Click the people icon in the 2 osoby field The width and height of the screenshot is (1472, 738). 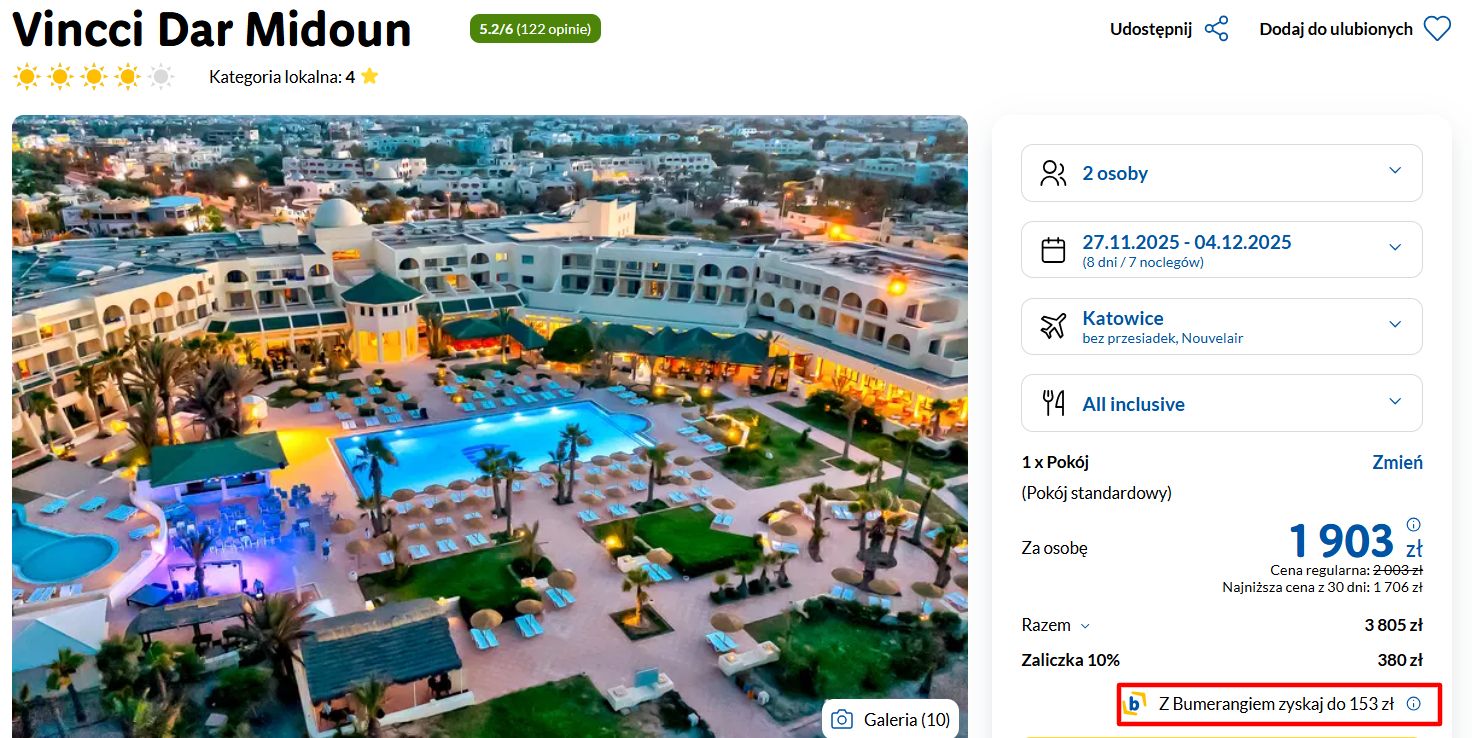coord(1053,173)
